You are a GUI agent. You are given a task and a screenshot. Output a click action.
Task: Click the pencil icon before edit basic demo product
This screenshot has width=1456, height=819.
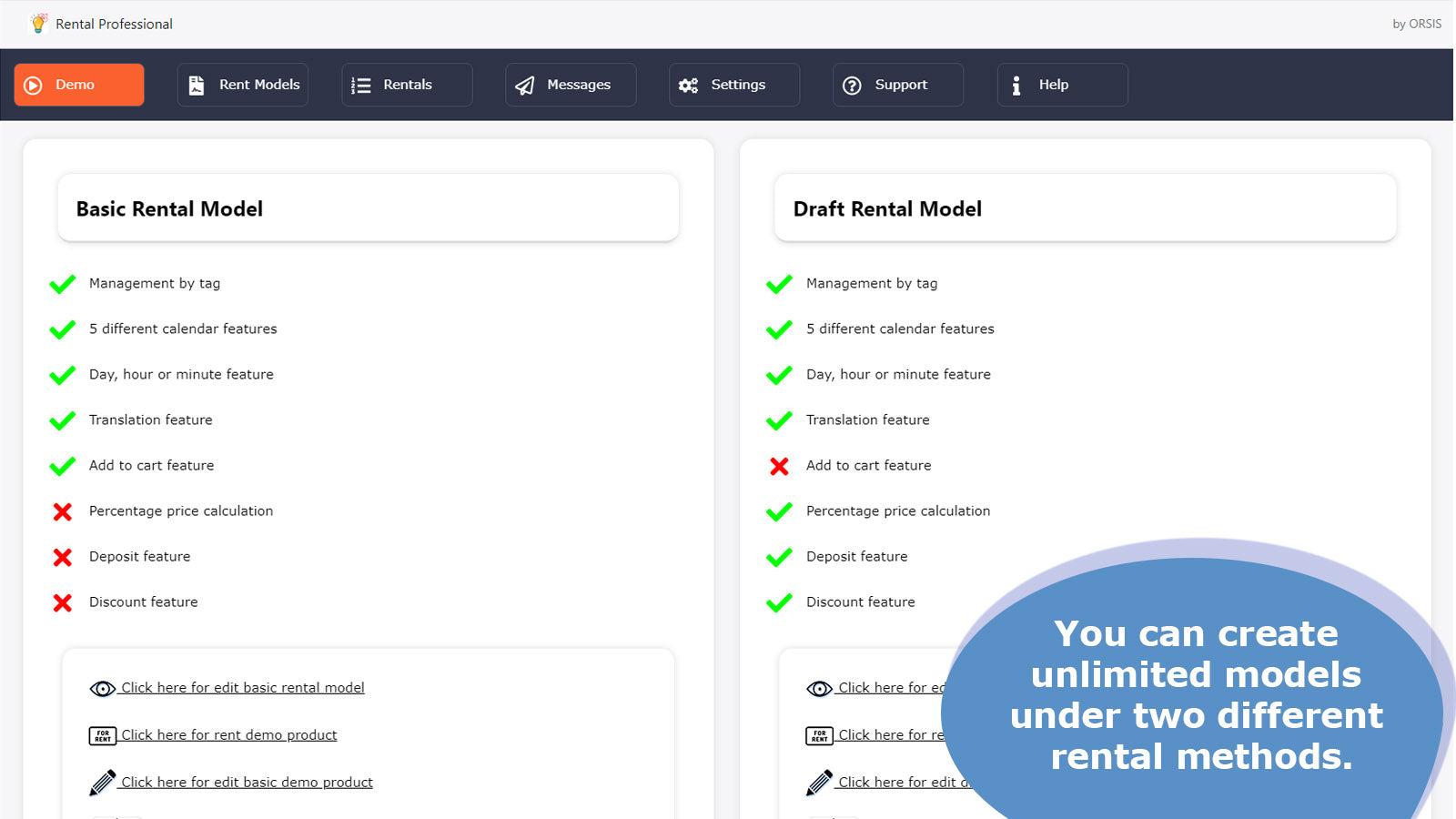[x=104, y=781]
